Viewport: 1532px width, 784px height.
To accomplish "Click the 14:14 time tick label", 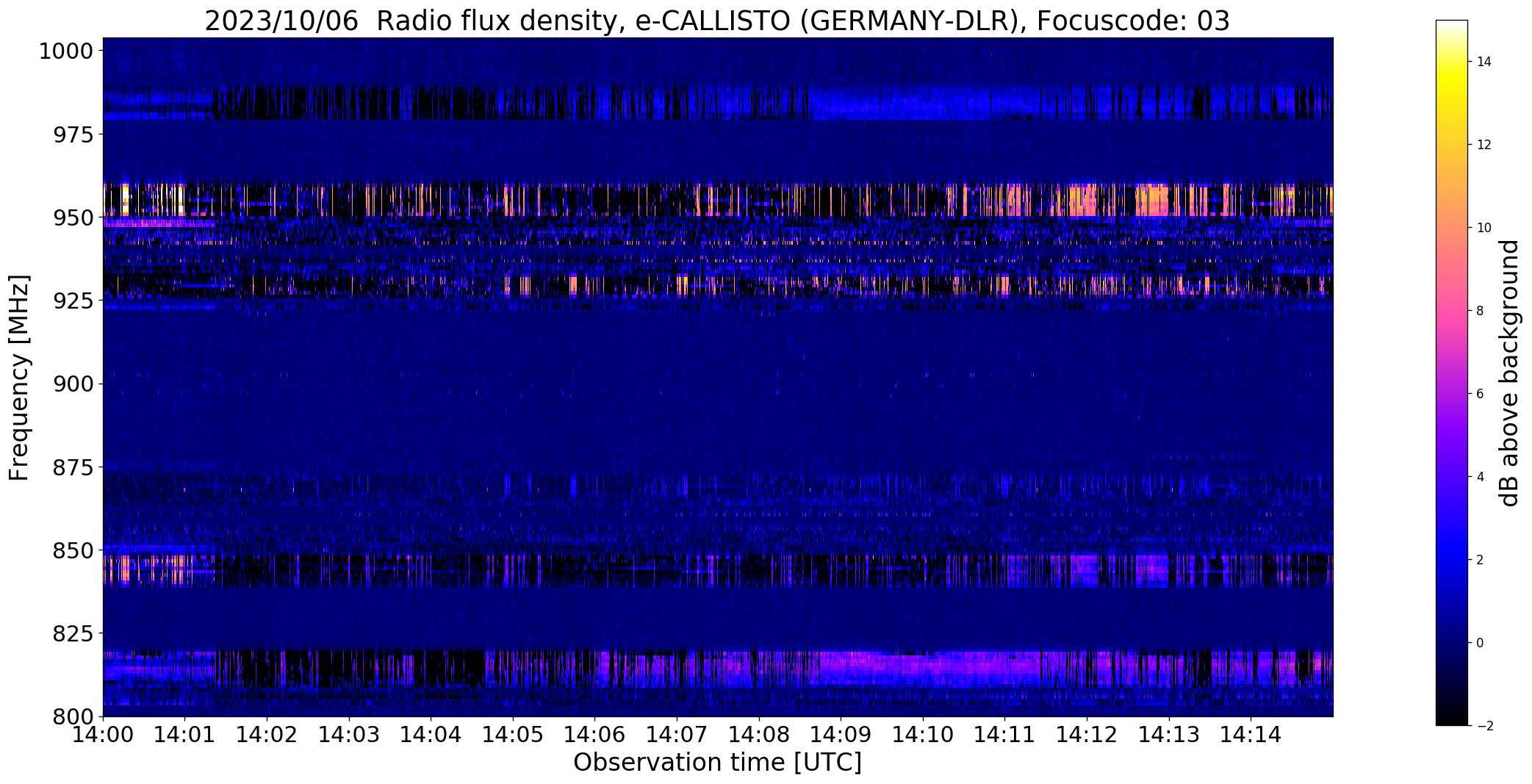I will (x=1251, y=734).
